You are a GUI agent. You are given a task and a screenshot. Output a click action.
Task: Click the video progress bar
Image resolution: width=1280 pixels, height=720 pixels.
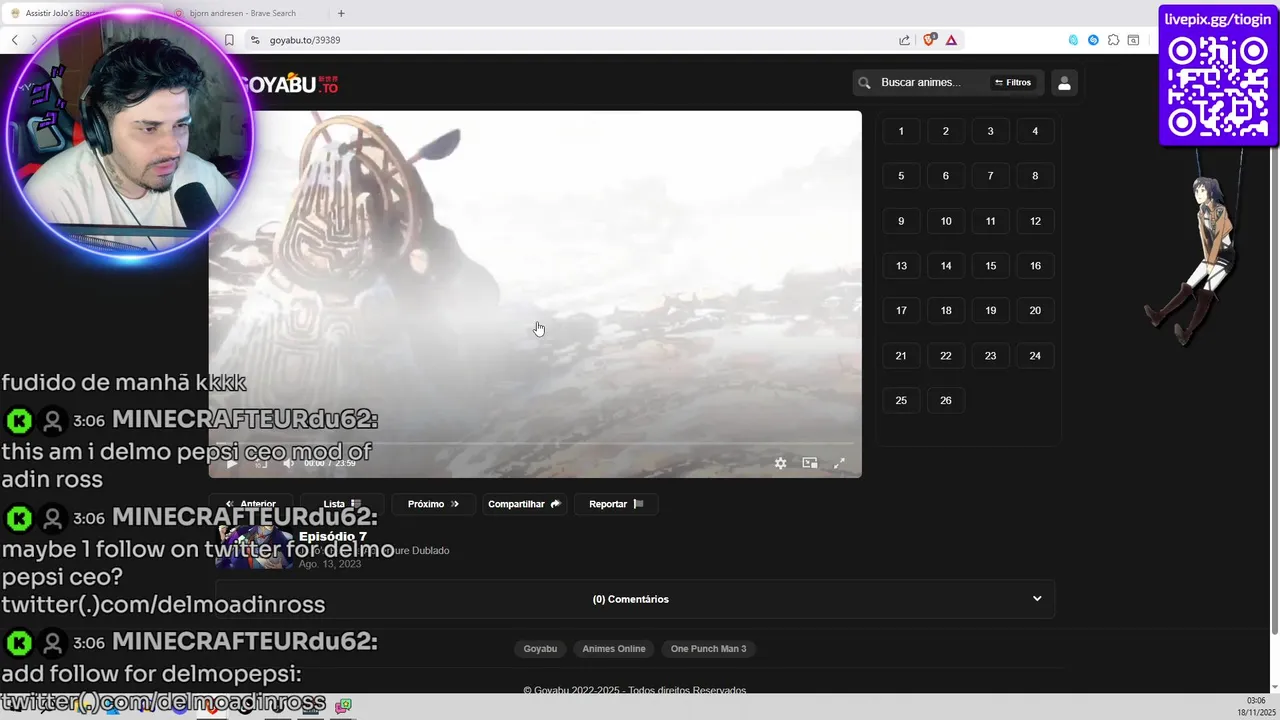point(535,443)
